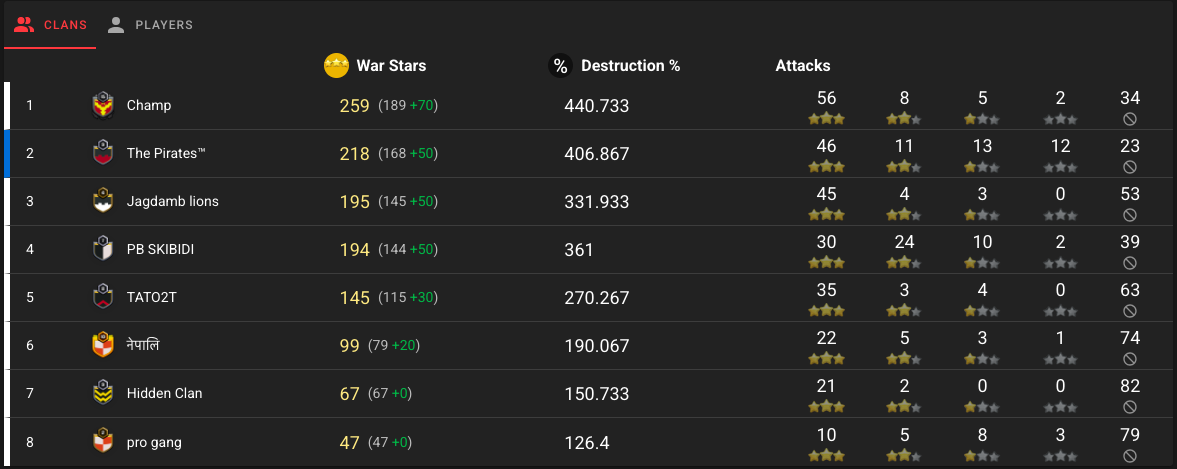This screenshot has height=469, width=1177.
Task: Sort by Destruction % column header
Action: click(x=631, y=65)
